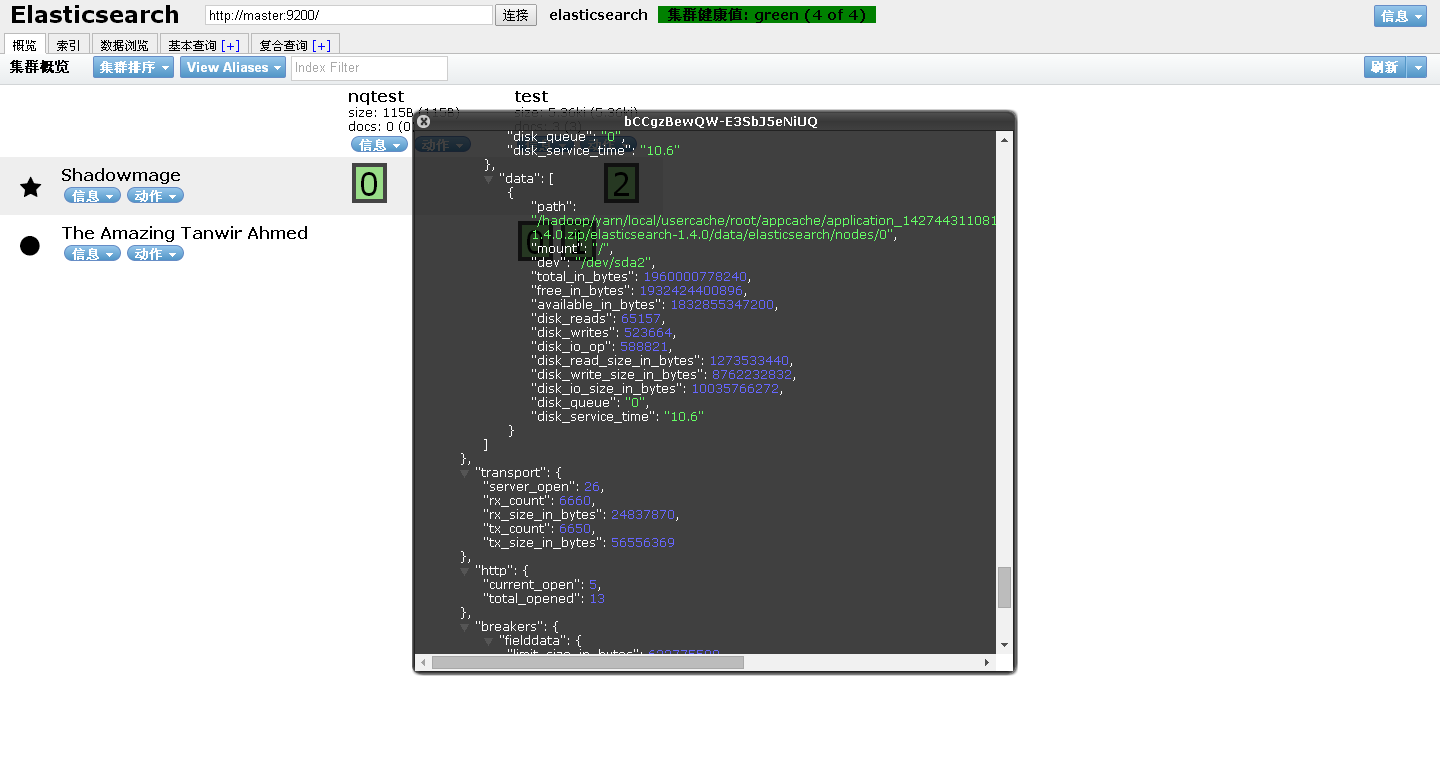Open The Amazing Tanwir Ahmed 信息 dropdown
The image size is (1440, 782).
(x=92, y=254)
